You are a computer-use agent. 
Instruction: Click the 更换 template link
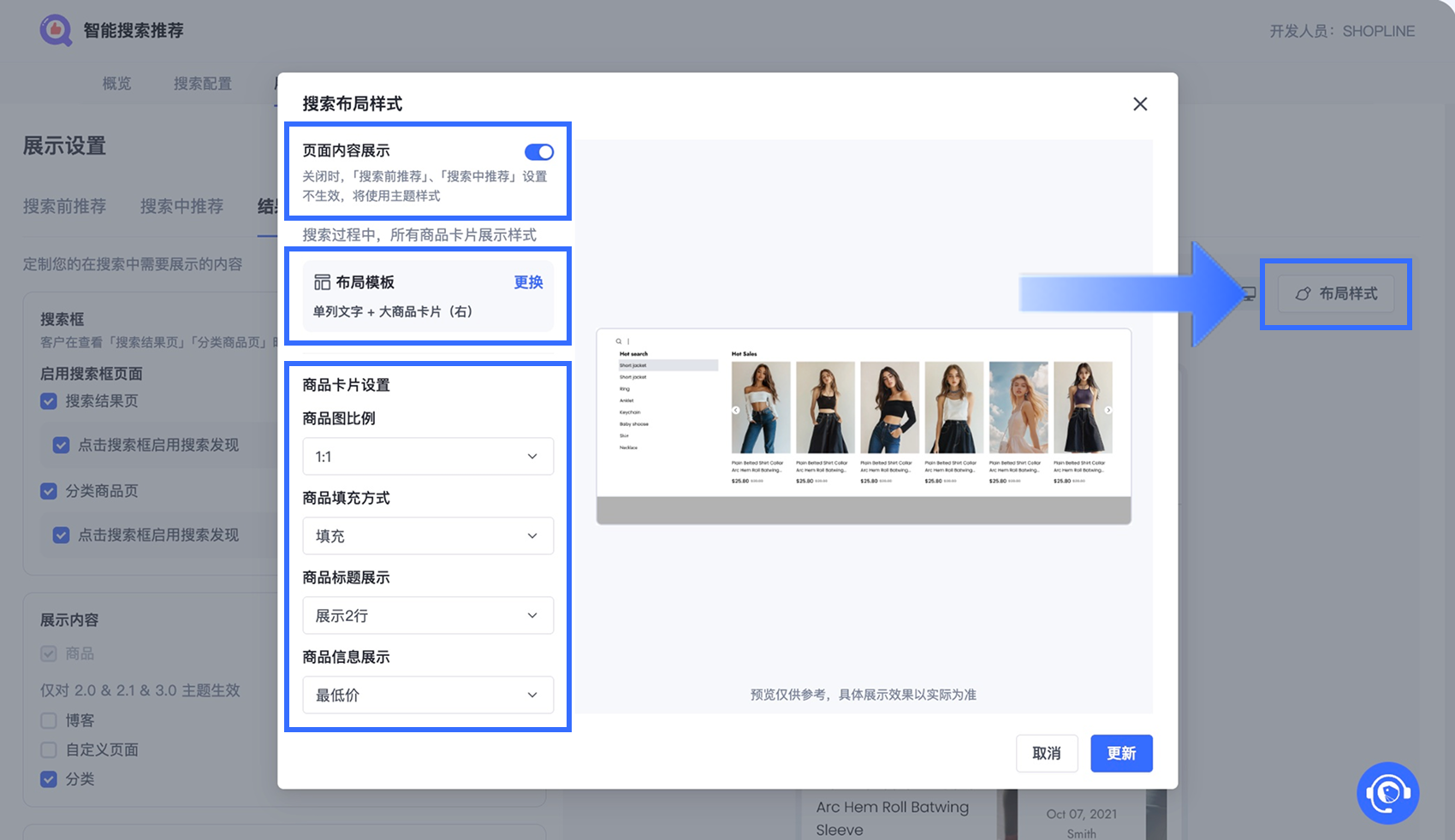(x=528, y=282)
